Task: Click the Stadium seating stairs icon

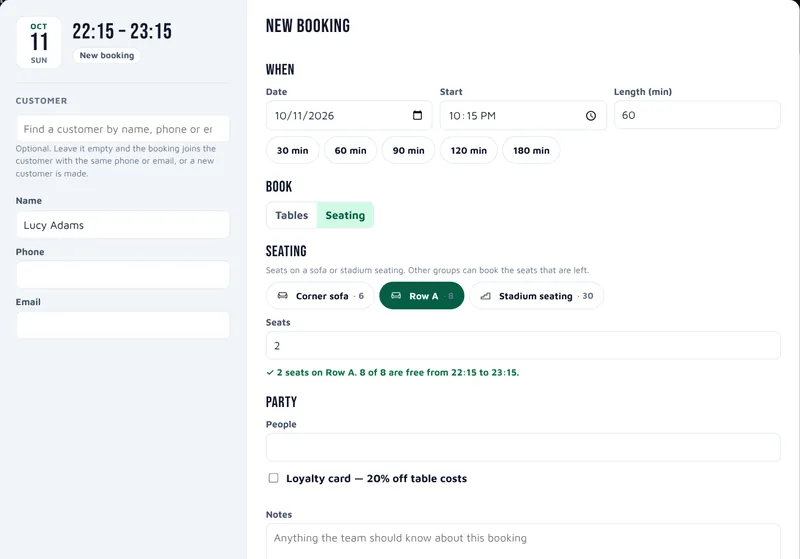Action: (x=486, y=296)
